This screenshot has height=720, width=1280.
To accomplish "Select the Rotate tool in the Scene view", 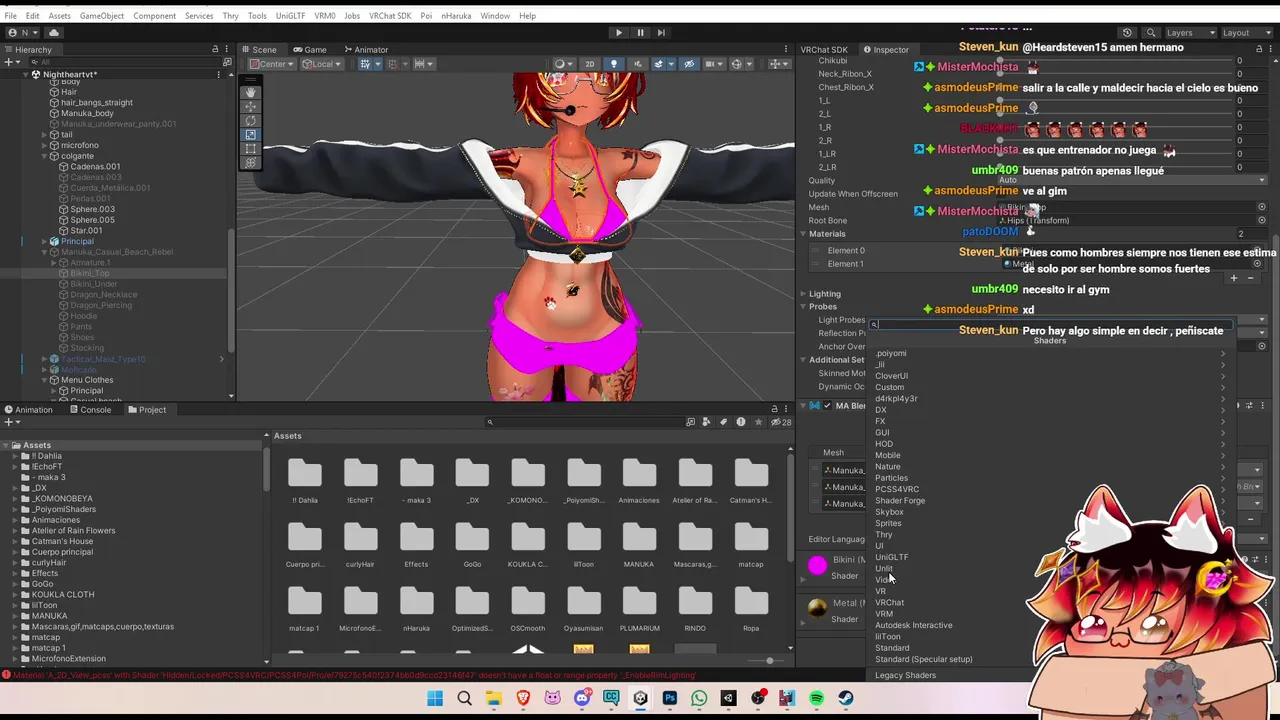I will [250, 120].
